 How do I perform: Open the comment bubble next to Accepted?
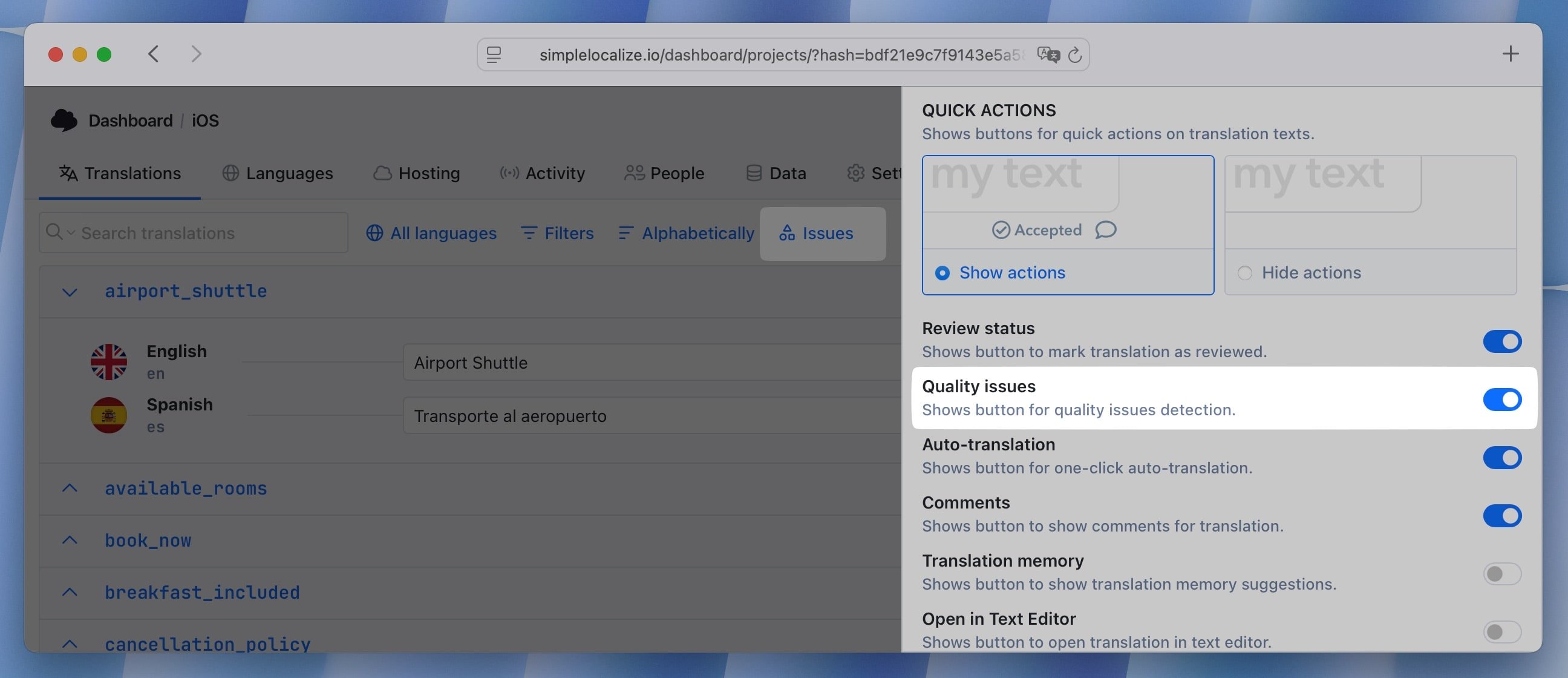(1105, 230)
